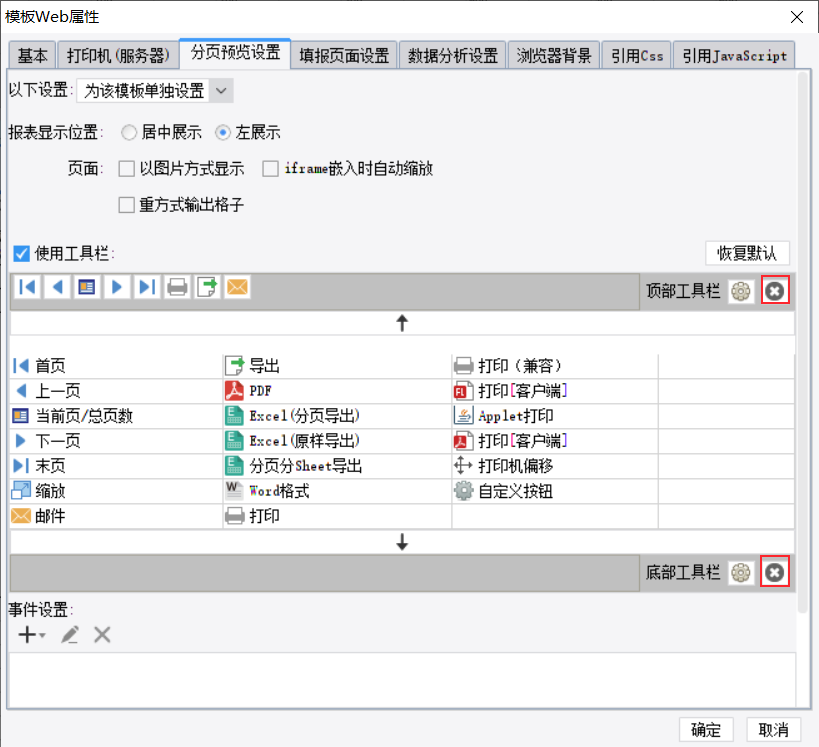819x747 pixels.
Task: Close the 模板Web属性 dialog
Action: (x=797, y=17)
